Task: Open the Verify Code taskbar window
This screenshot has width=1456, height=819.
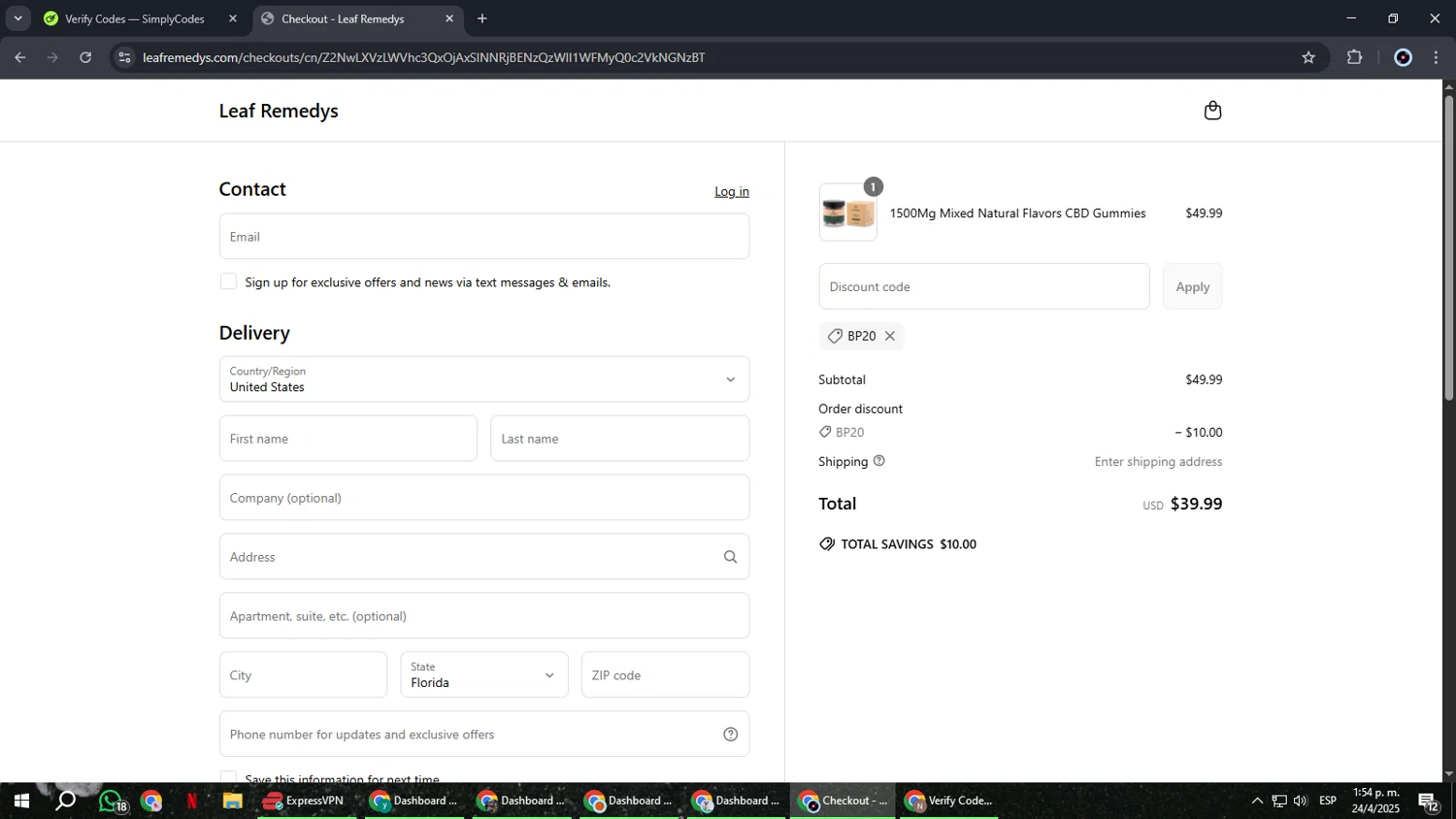Action: (x=949, y=801)
